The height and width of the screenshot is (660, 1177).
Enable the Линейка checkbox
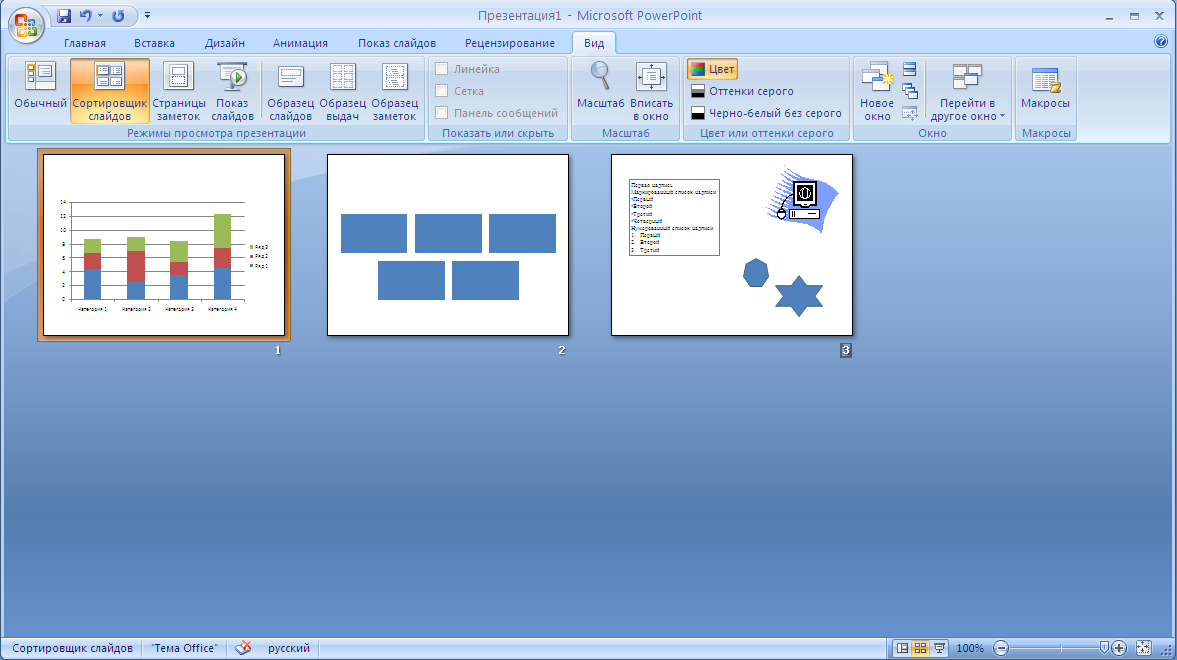tap(441, 69)
